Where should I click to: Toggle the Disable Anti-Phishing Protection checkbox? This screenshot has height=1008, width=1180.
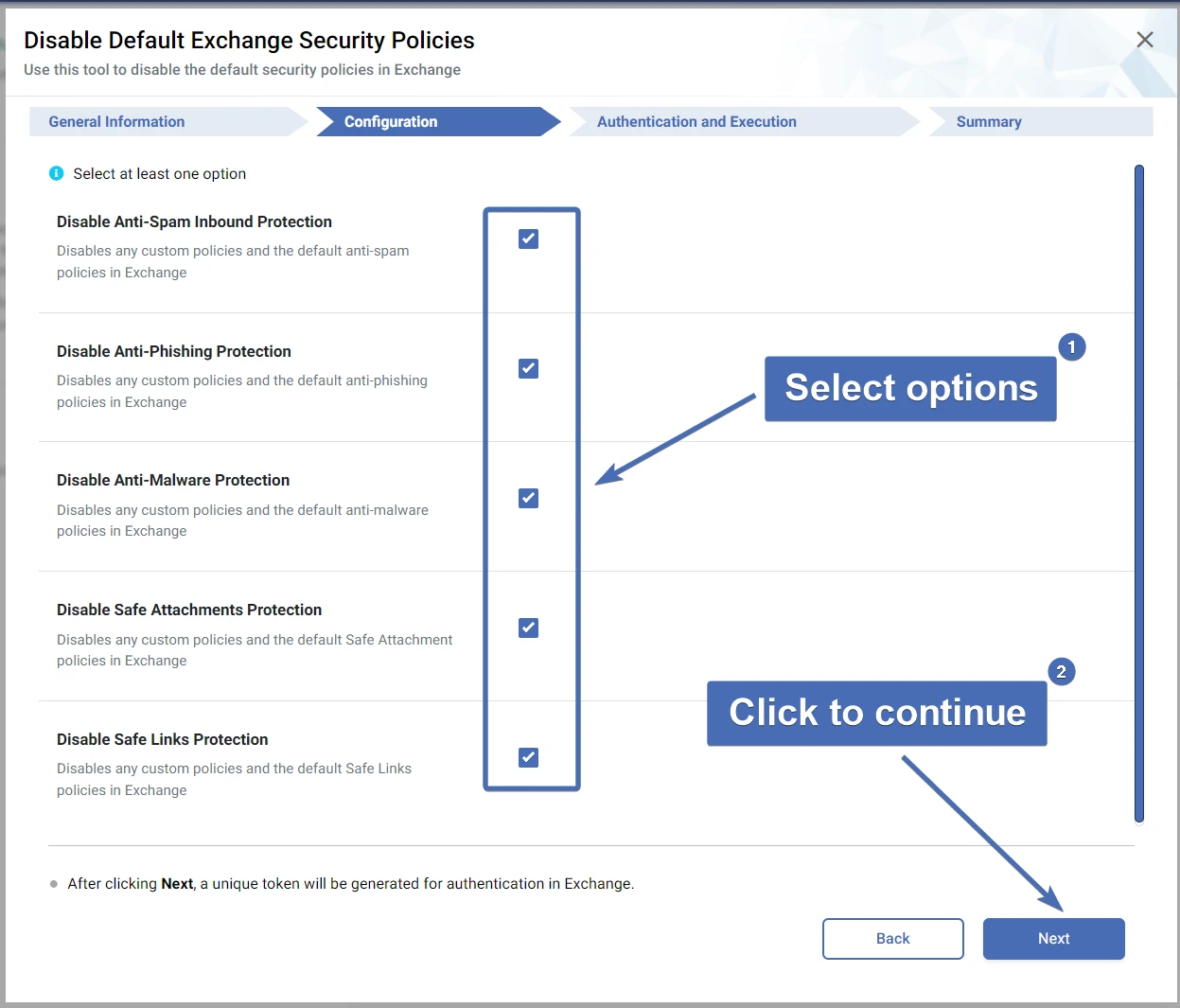(x=528, y=369)
